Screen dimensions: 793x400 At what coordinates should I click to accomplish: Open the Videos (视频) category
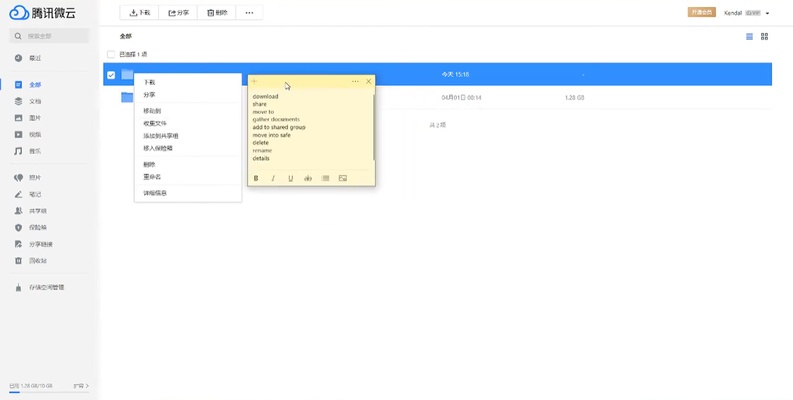click(28, 135)
